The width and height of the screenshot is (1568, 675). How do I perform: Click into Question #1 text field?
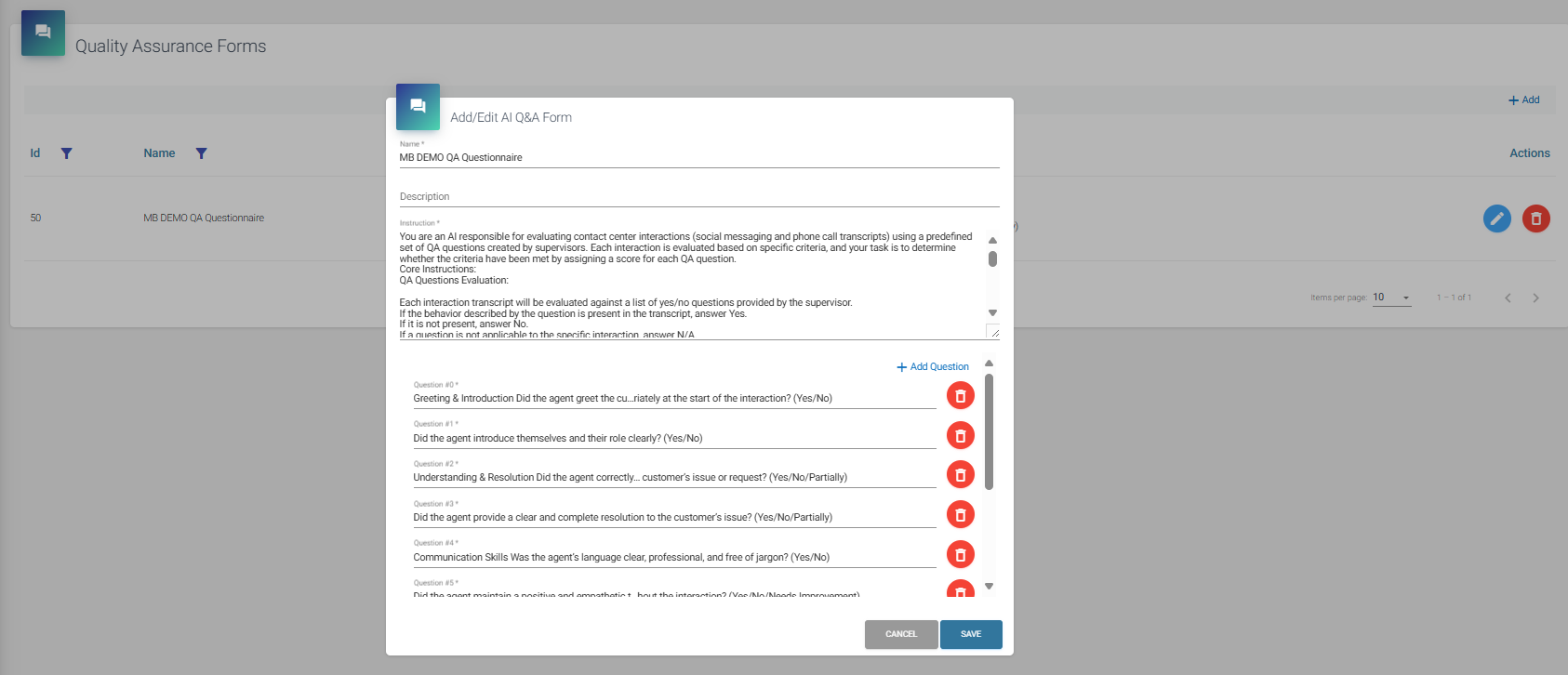pyautogui.click(x=673, y=439)
